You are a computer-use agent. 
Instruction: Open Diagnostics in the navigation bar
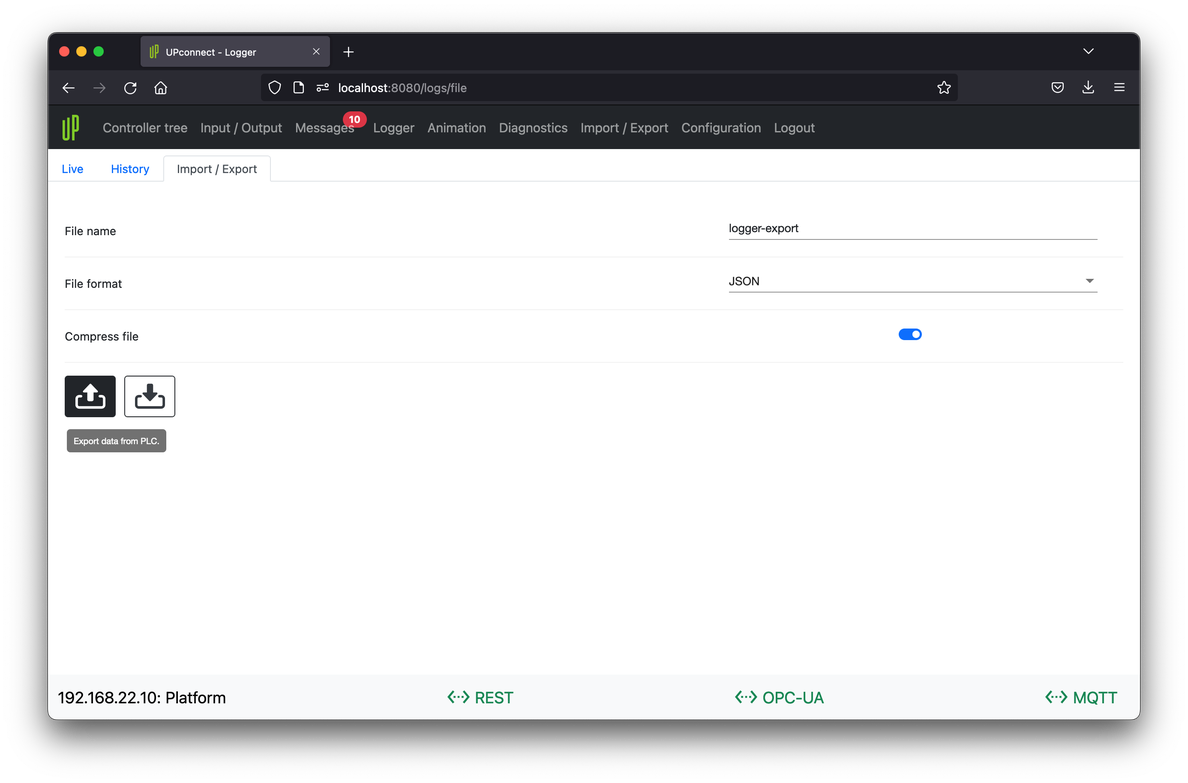pyautogui.click(x=533, y=128)
